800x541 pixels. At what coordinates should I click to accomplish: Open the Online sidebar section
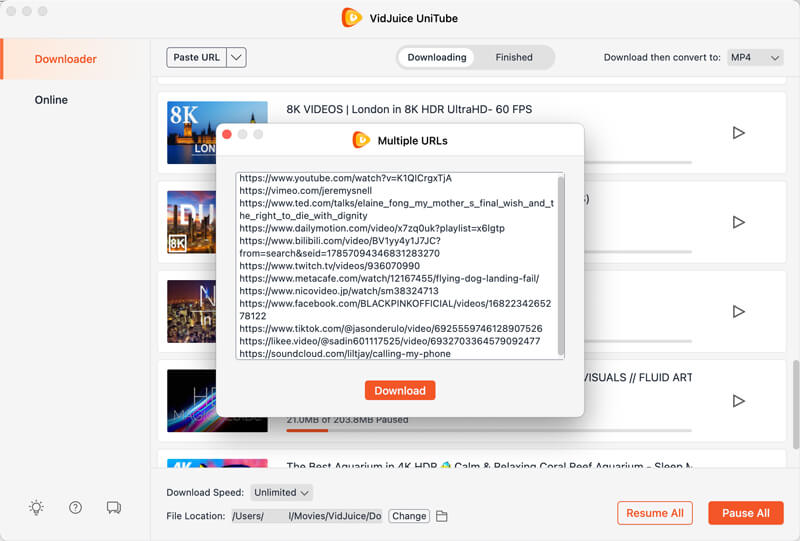pos(51,100)
